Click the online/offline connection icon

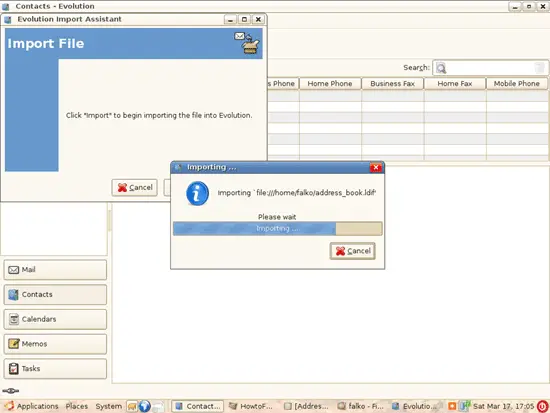point(11,391)
